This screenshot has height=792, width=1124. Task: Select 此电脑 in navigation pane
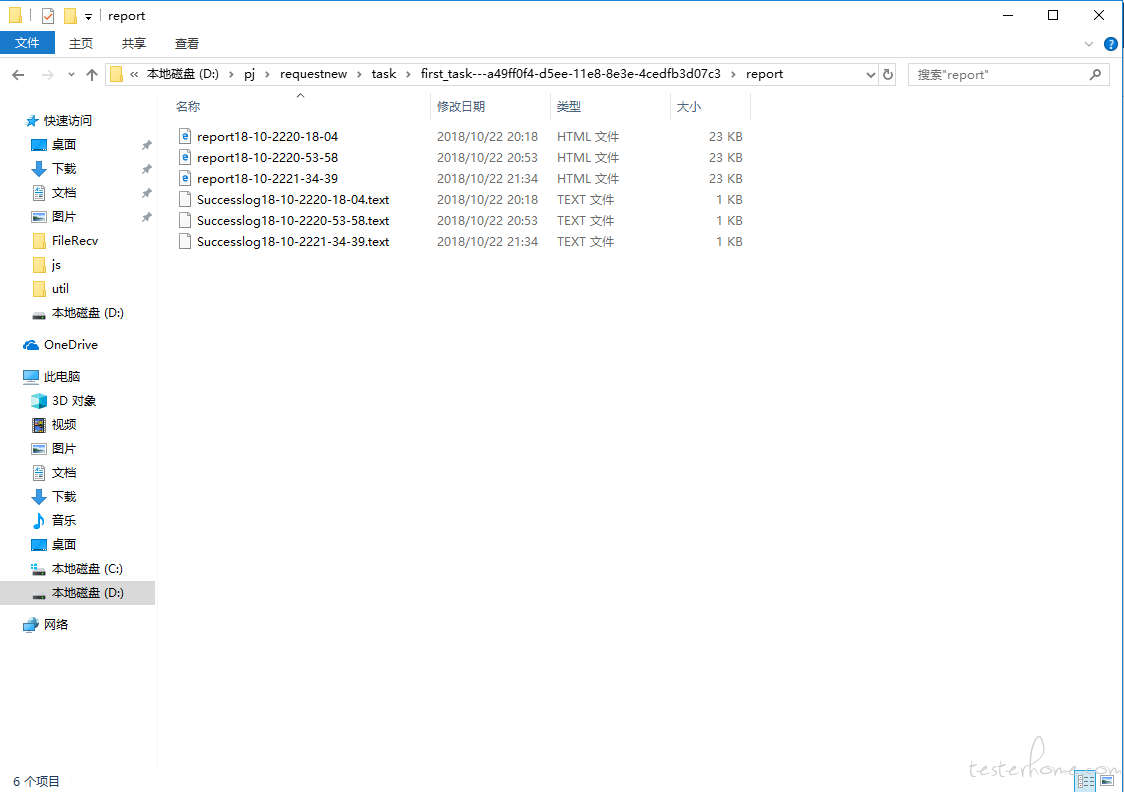click(62, 376)
